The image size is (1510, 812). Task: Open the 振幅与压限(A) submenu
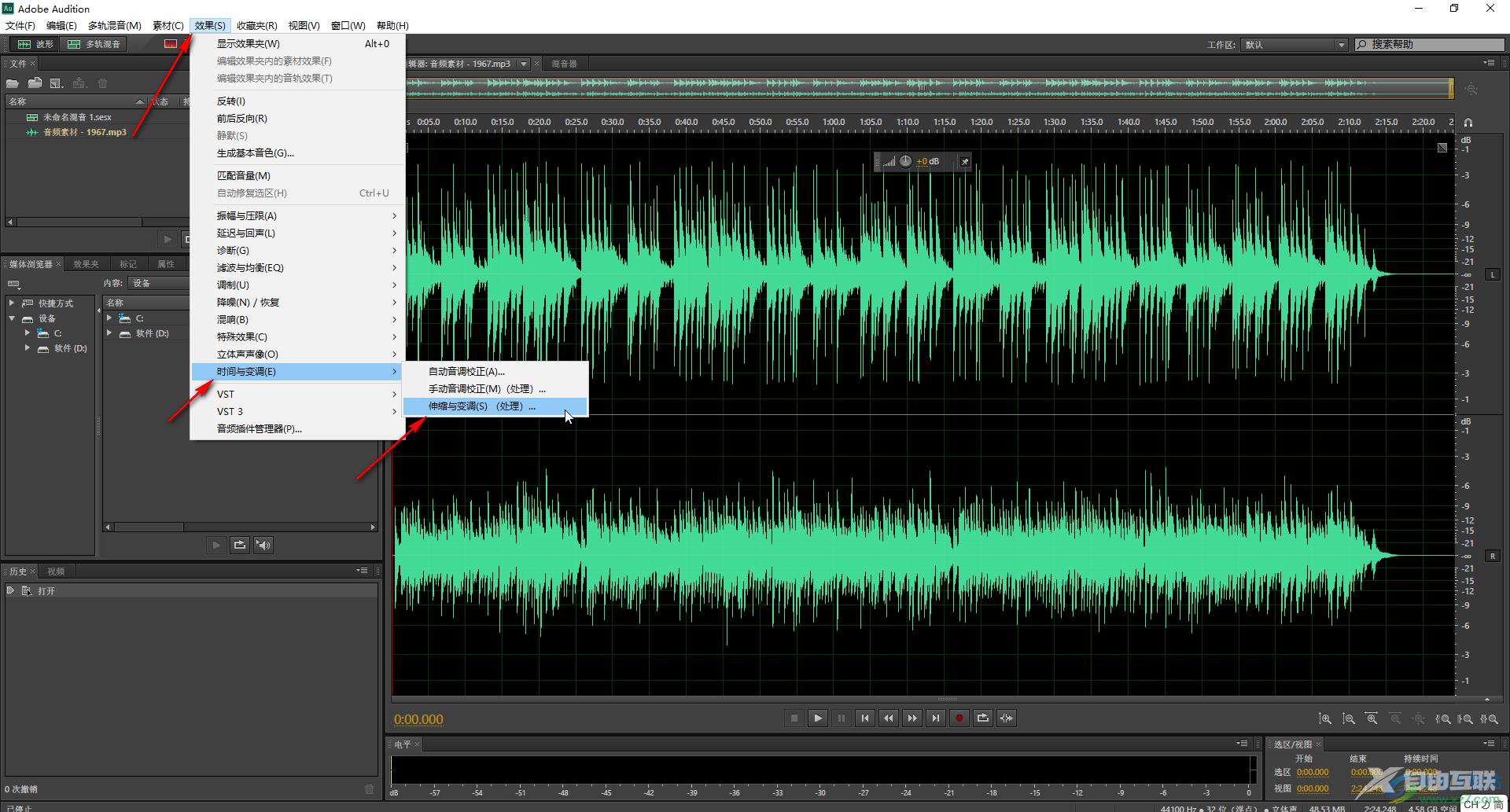tap(298, 215)
